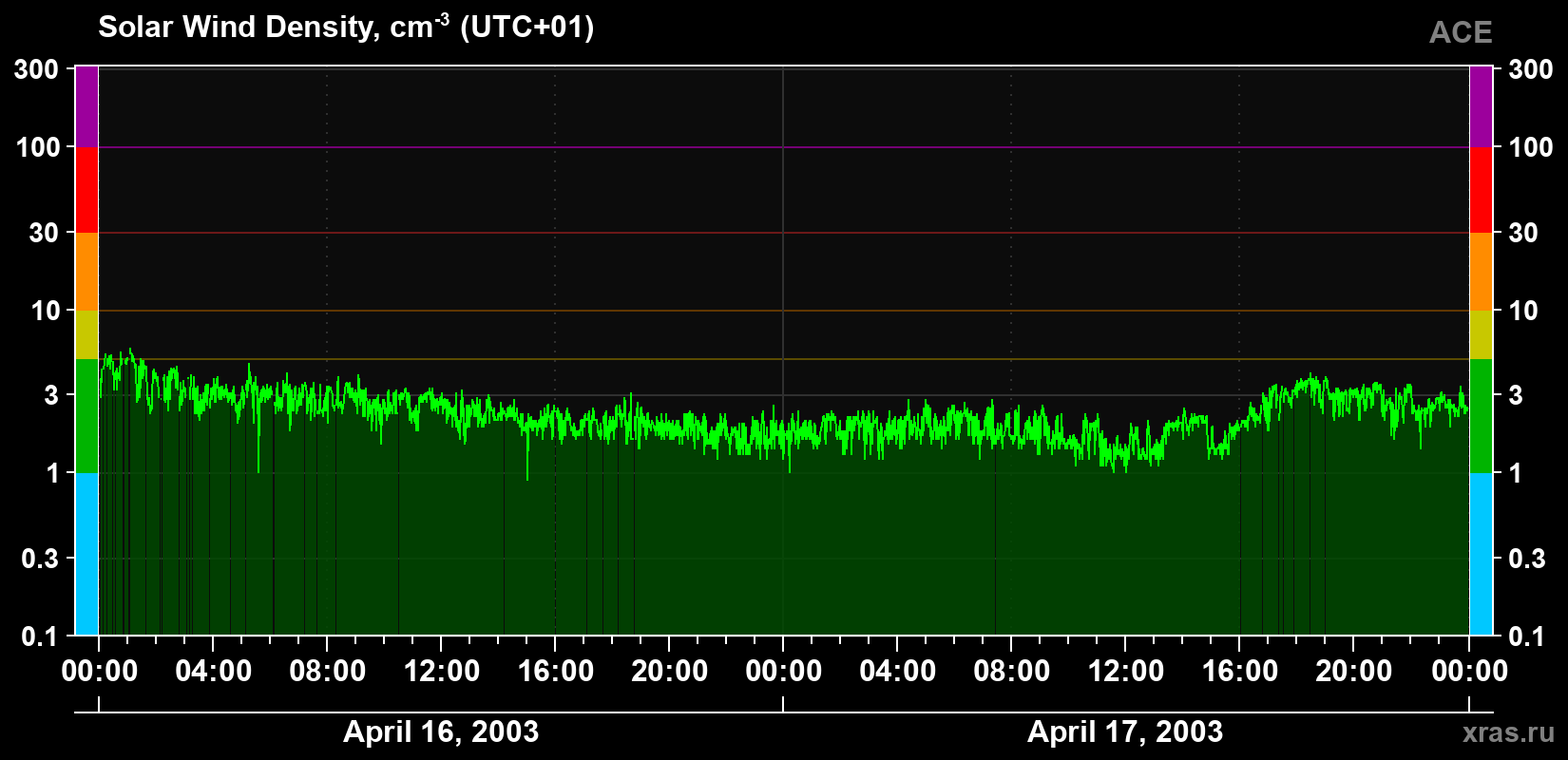Click the '12:00' time label under April 17
Viewport: 1568px width, 760px height.
point(1125,672)
